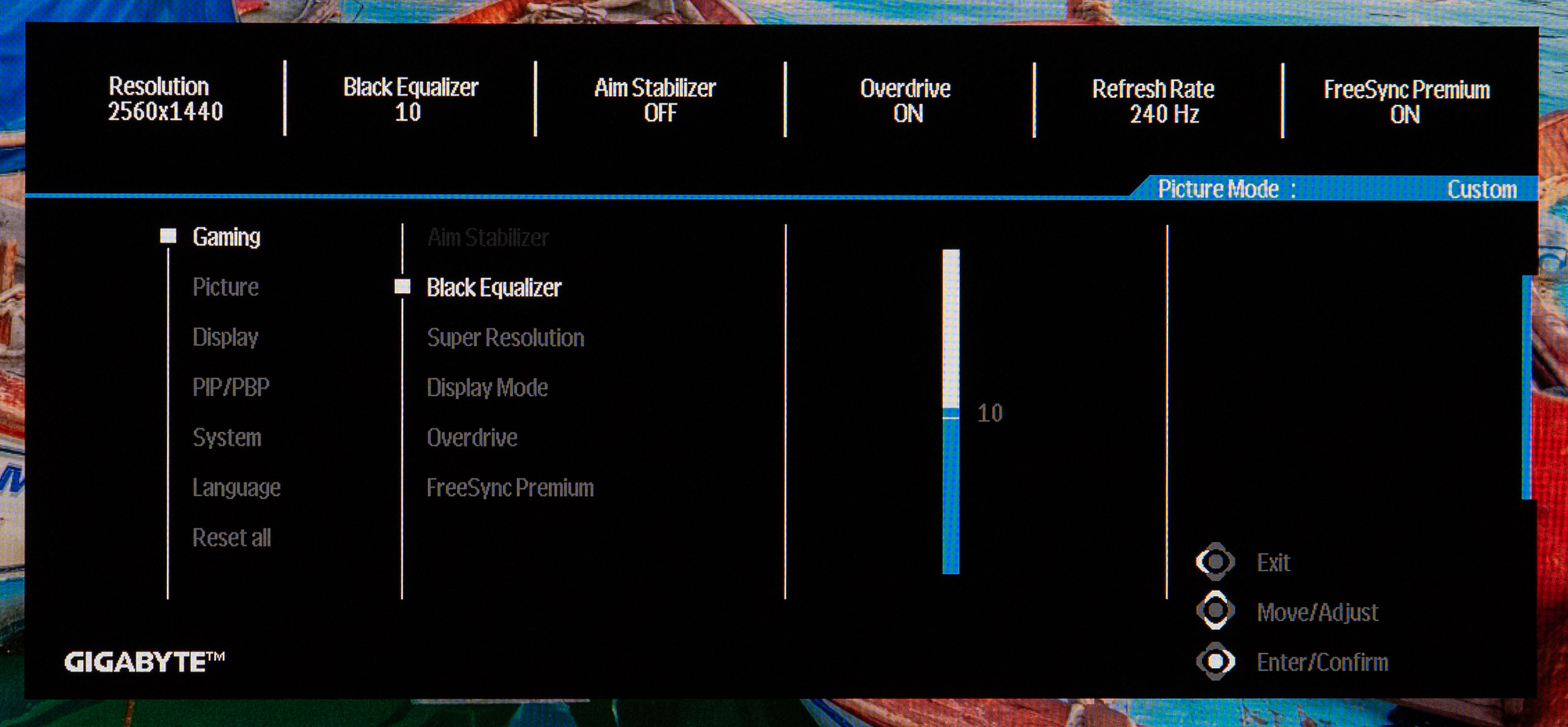Click the Black Equalizer option
This screenshot has height=727, width=1568.
click(x=489, y=287)
